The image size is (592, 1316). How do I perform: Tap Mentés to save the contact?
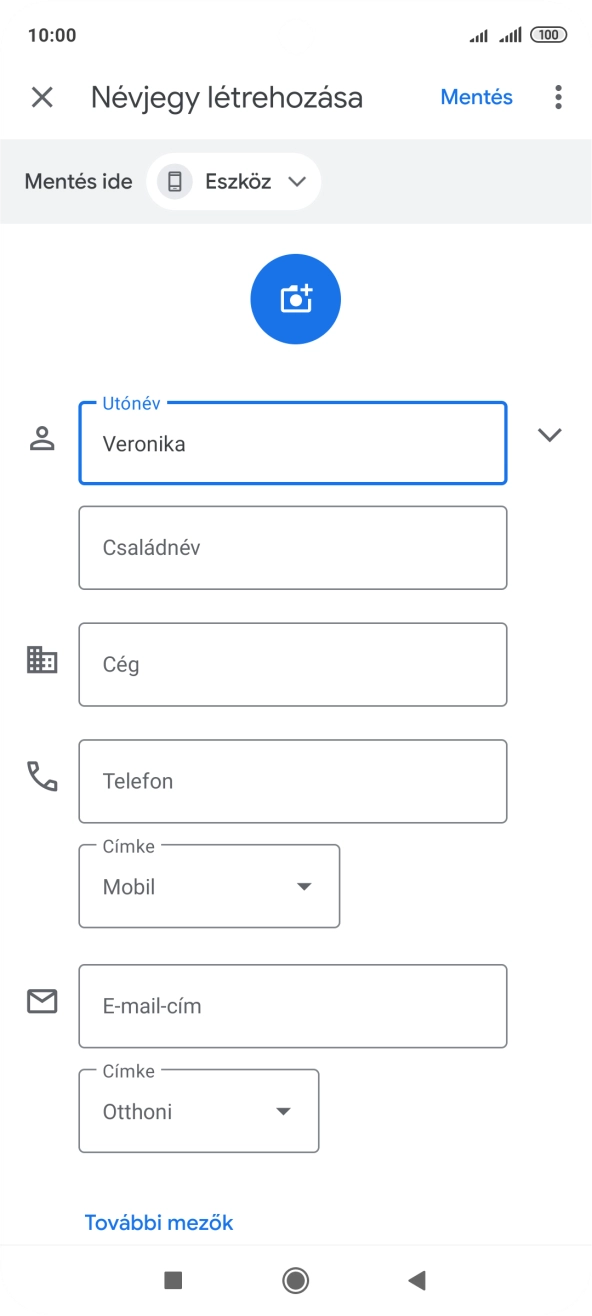click(x=476, y=97)
